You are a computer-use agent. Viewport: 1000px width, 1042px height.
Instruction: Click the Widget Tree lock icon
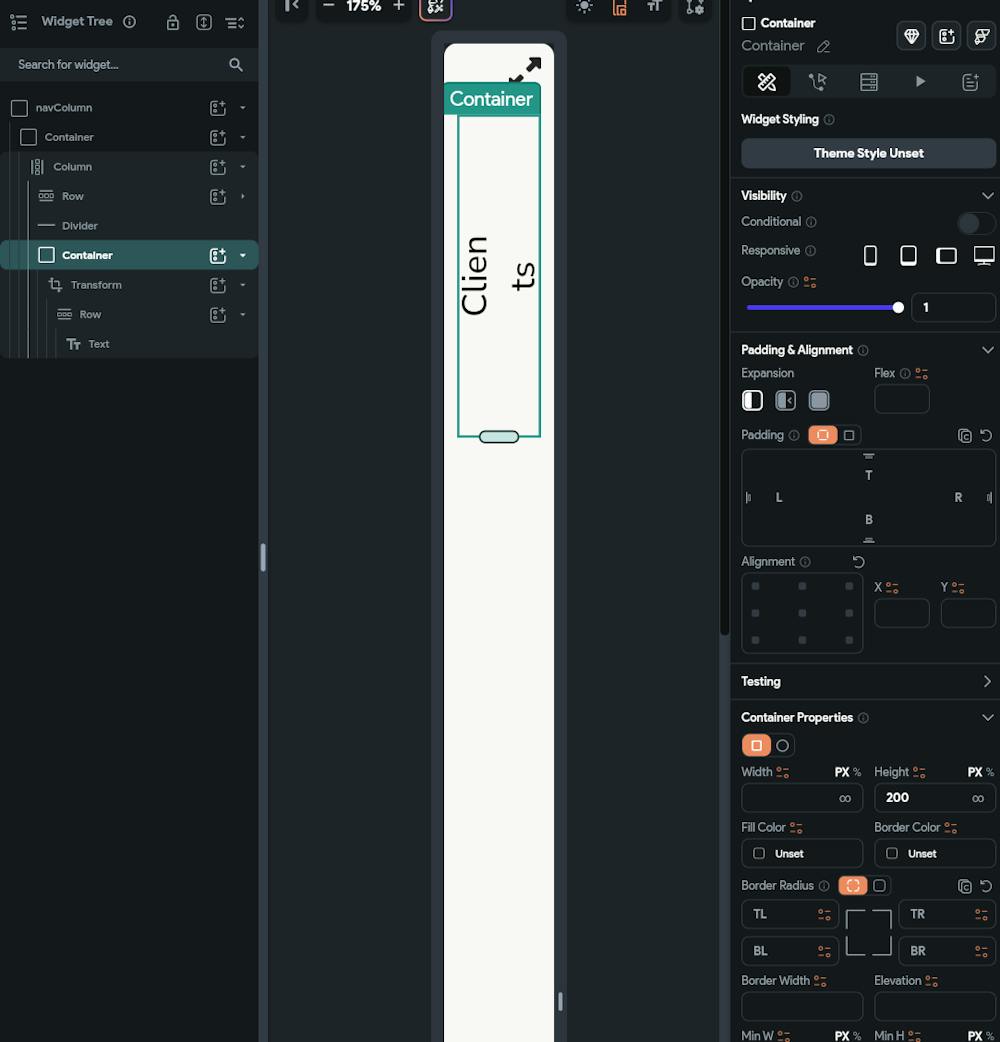click(173, 23)
